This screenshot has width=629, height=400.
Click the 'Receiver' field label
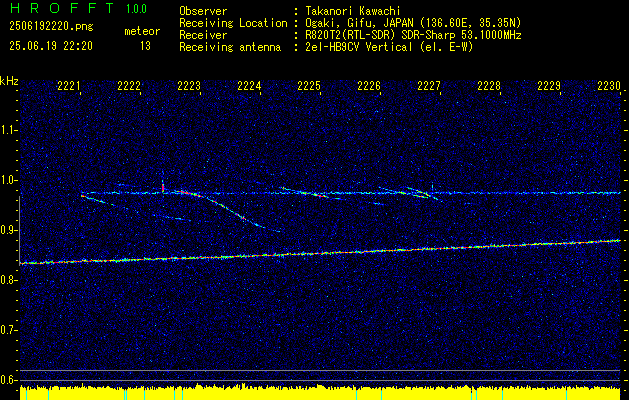coord(203,35)
